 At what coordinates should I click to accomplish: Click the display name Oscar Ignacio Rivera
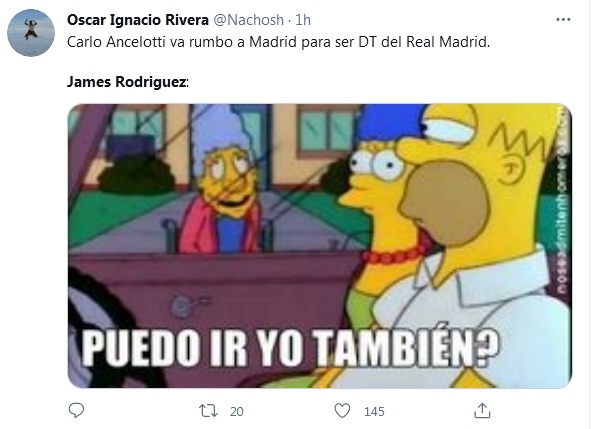[138, 20]
